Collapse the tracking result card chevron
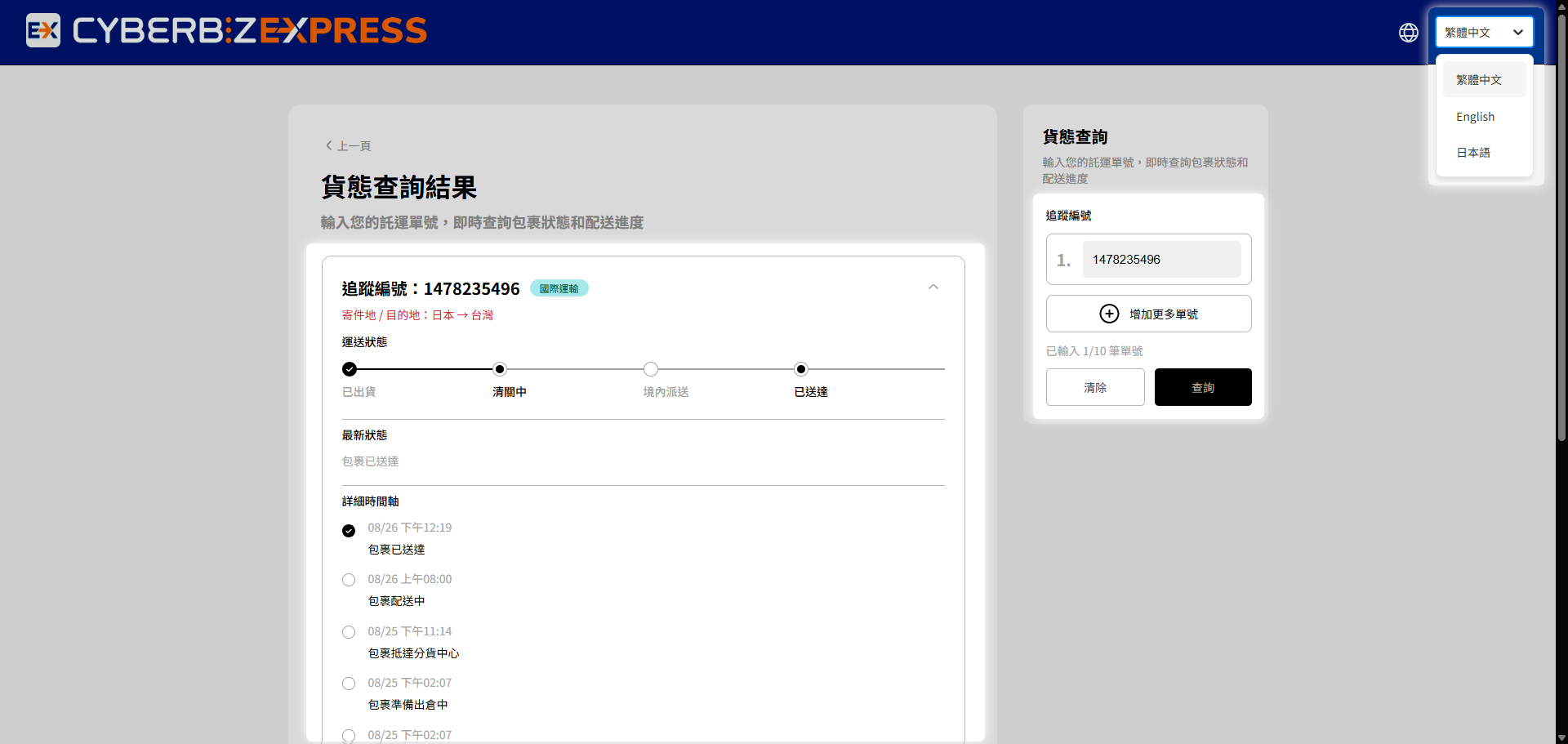Viewport: 1568px width, 744px height. [933, 287]
